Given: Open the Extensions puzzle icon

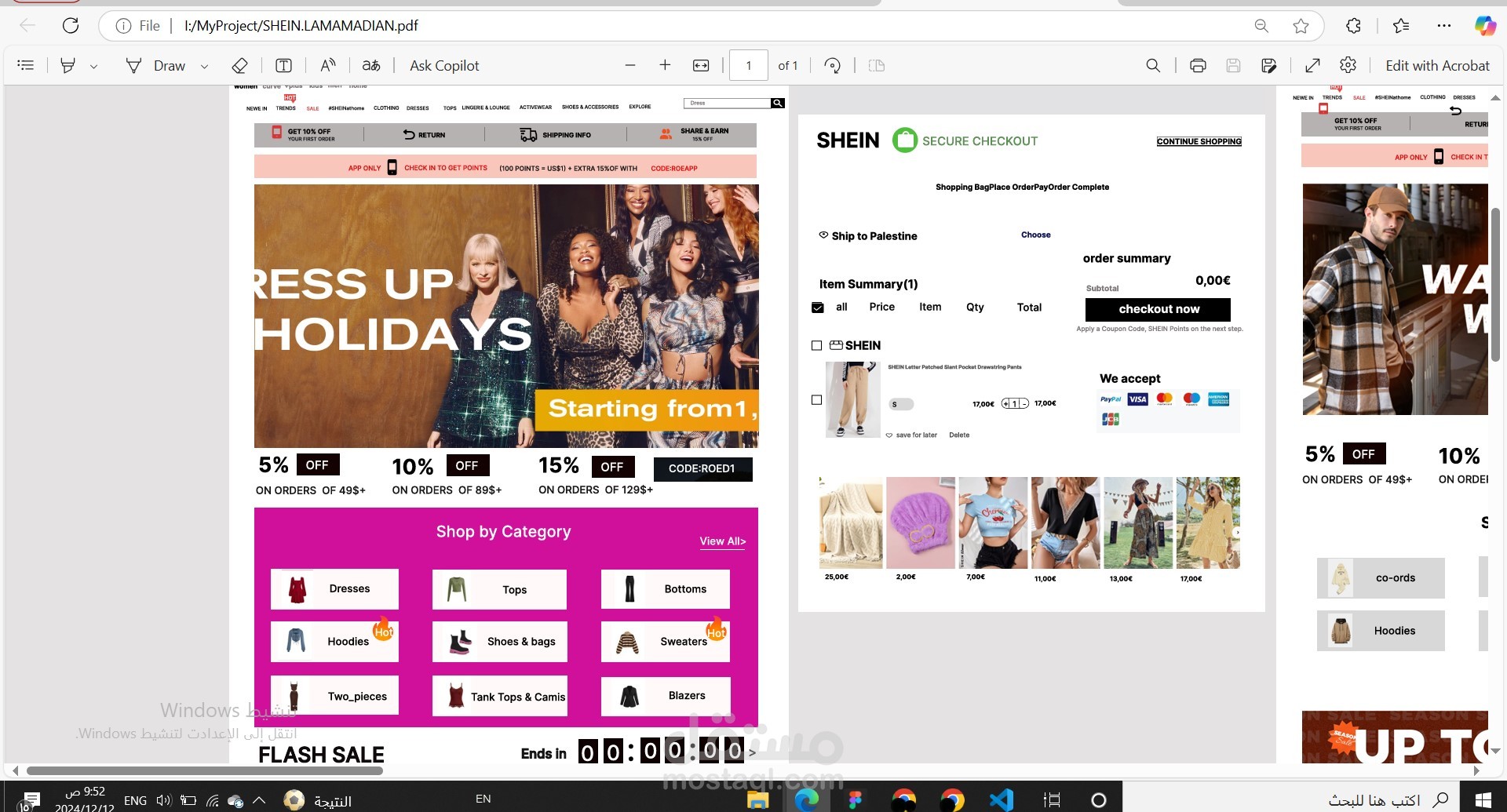Looking at the screenshot, I should [1353, 26].
